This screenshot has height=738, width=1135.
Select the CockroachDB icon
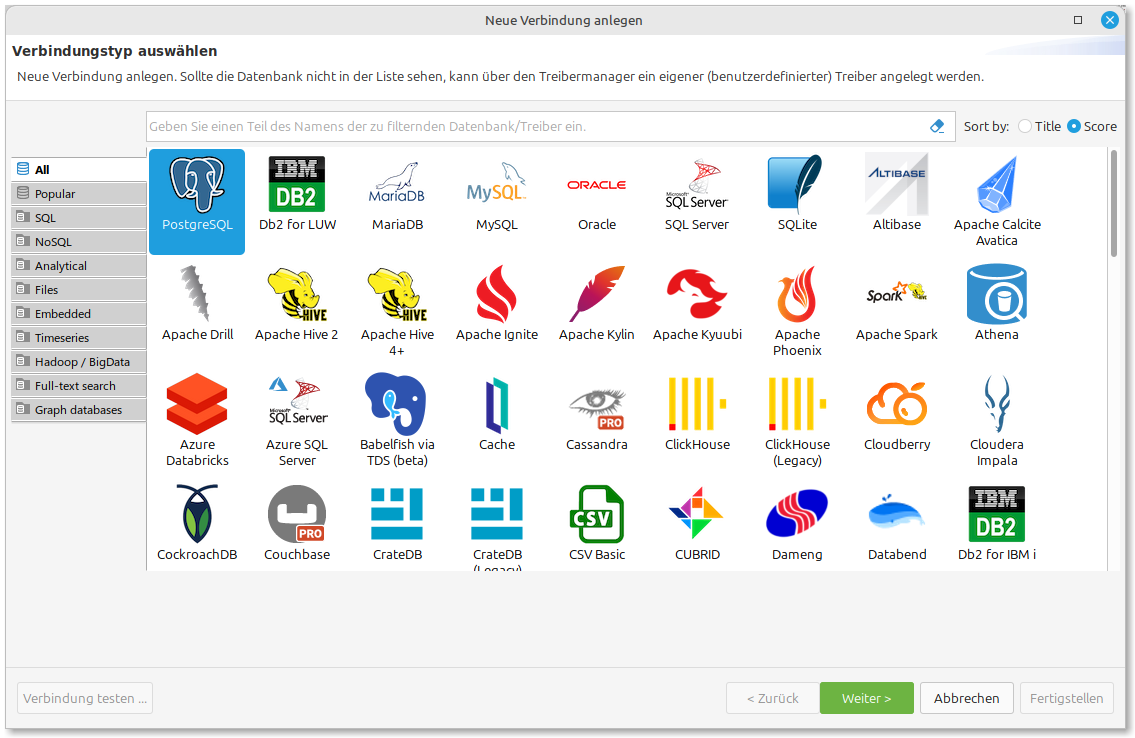[x=197, y=515]
